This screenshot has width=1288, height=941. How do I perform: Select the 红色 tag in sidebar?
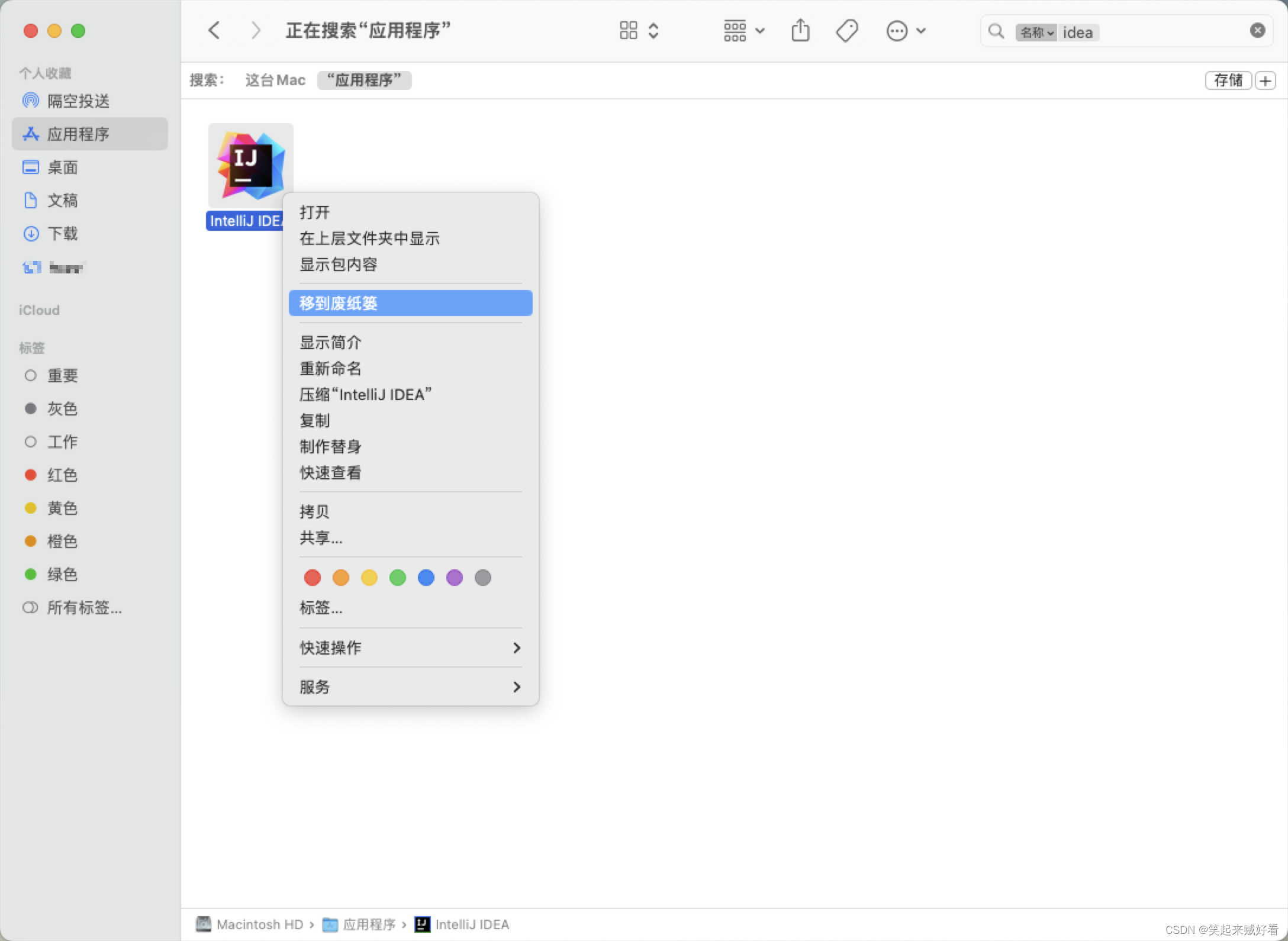(x=89, y=475)
